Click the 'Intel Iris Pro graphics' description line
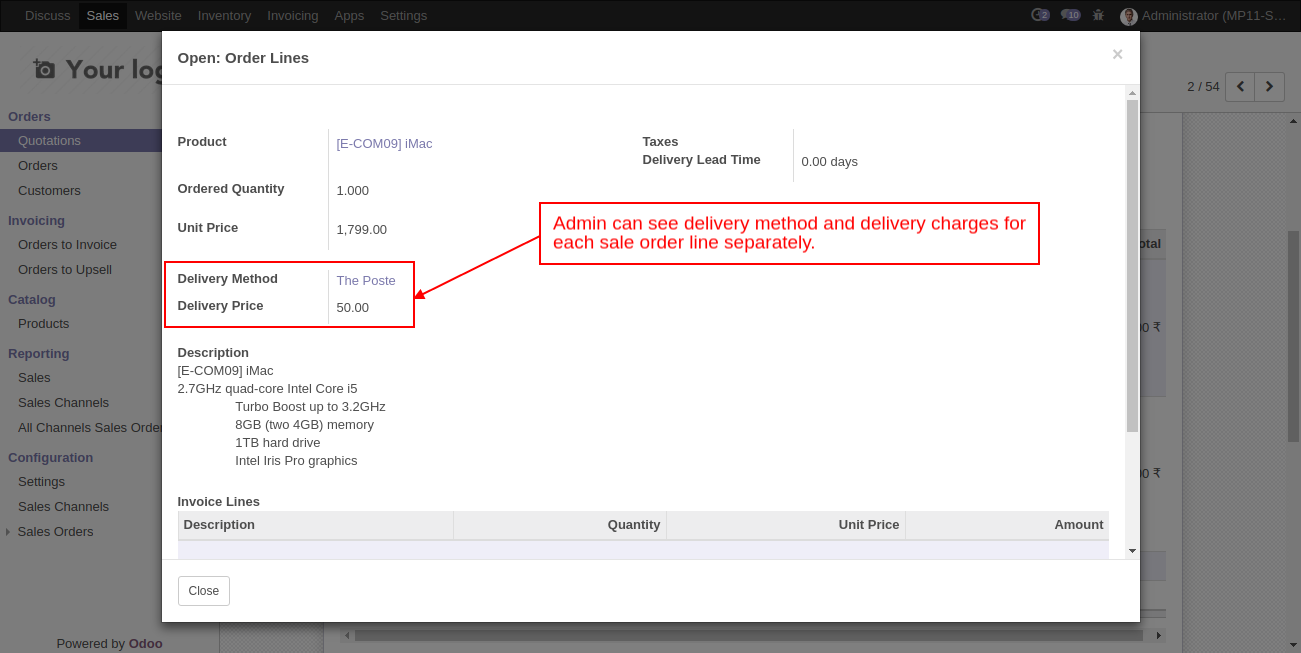The image size is (1301, 653). (296, 461)
